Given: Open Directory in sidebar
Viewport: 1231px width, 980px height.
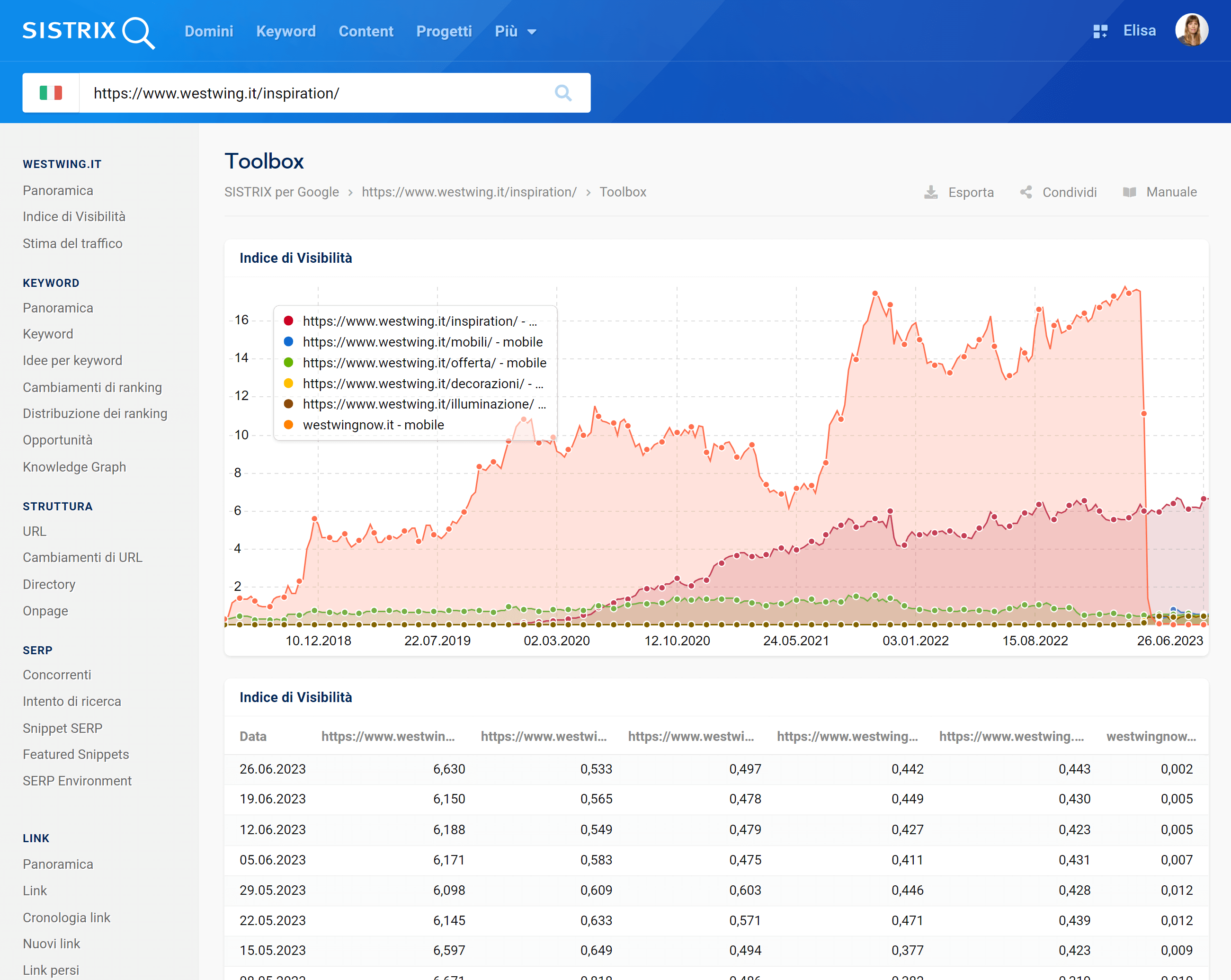Looking at the screenshot, I should tap(49, 585).
